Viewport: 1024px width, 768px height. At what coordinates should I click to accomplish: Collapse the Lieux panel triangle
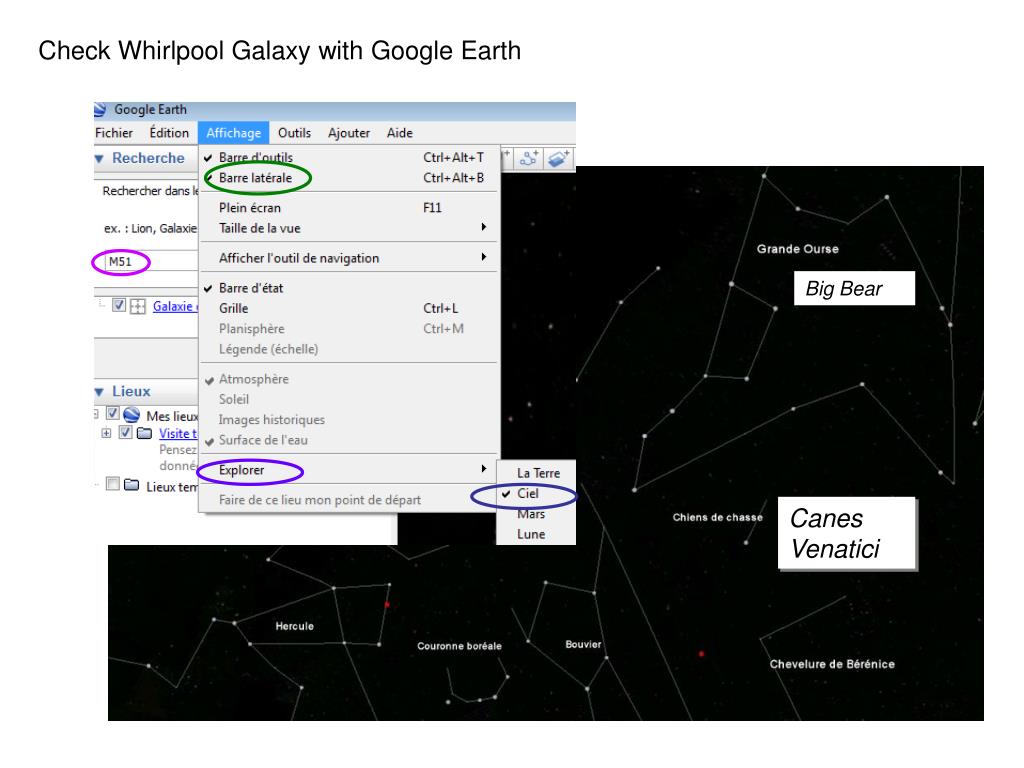(99, 392)
